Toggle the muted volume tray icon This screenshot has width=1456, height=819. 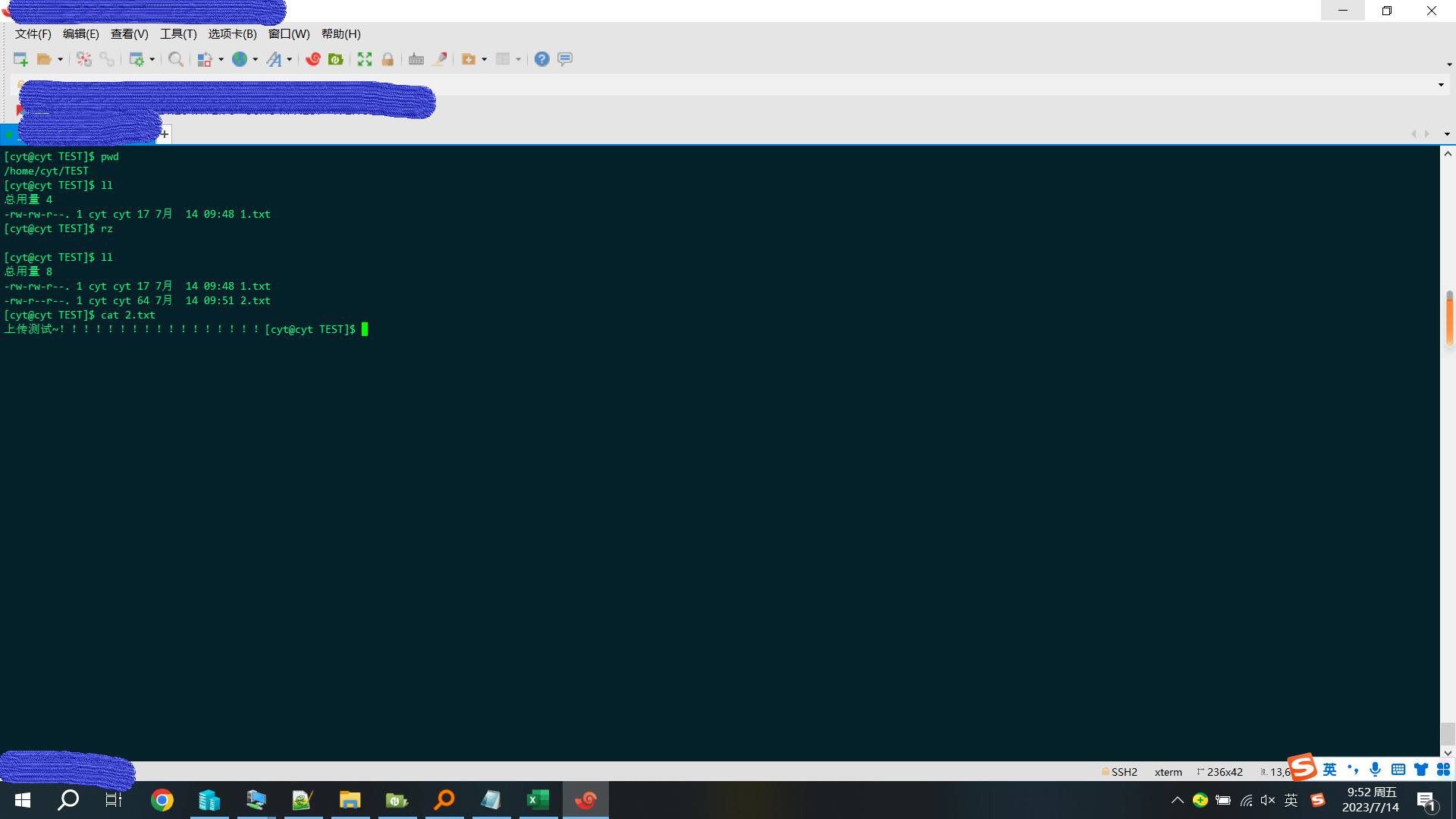point(1268,800)
